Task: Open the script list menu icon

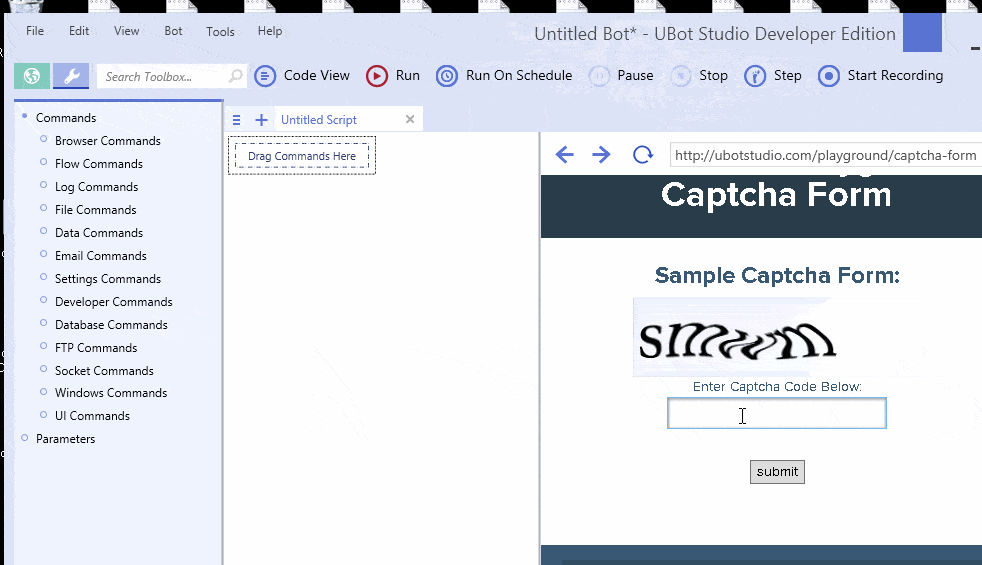Action: pos(237,120)
